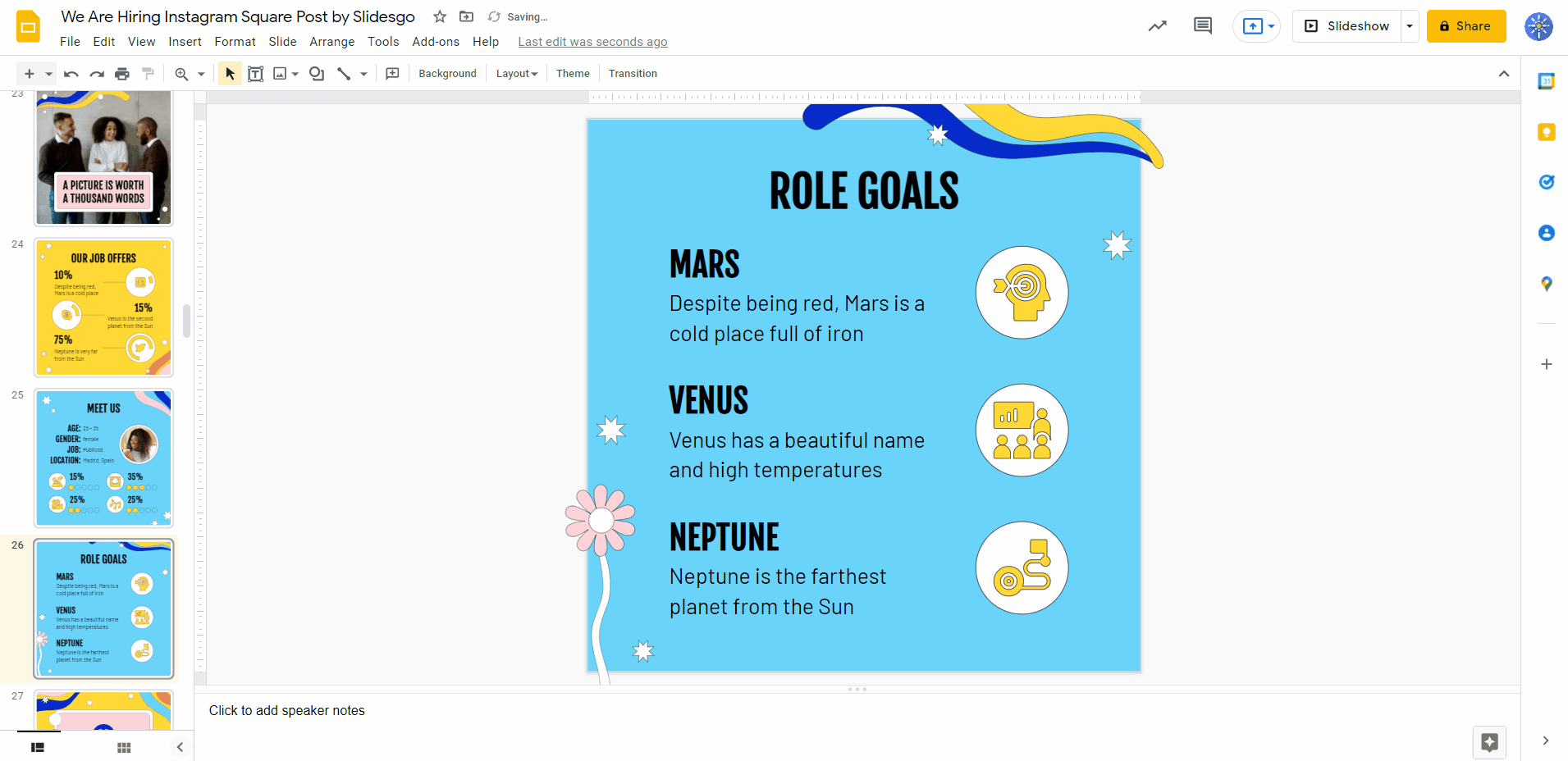Click the Transition button
Viewport: 1568px width, 761px height.
[x=633, y=74]
